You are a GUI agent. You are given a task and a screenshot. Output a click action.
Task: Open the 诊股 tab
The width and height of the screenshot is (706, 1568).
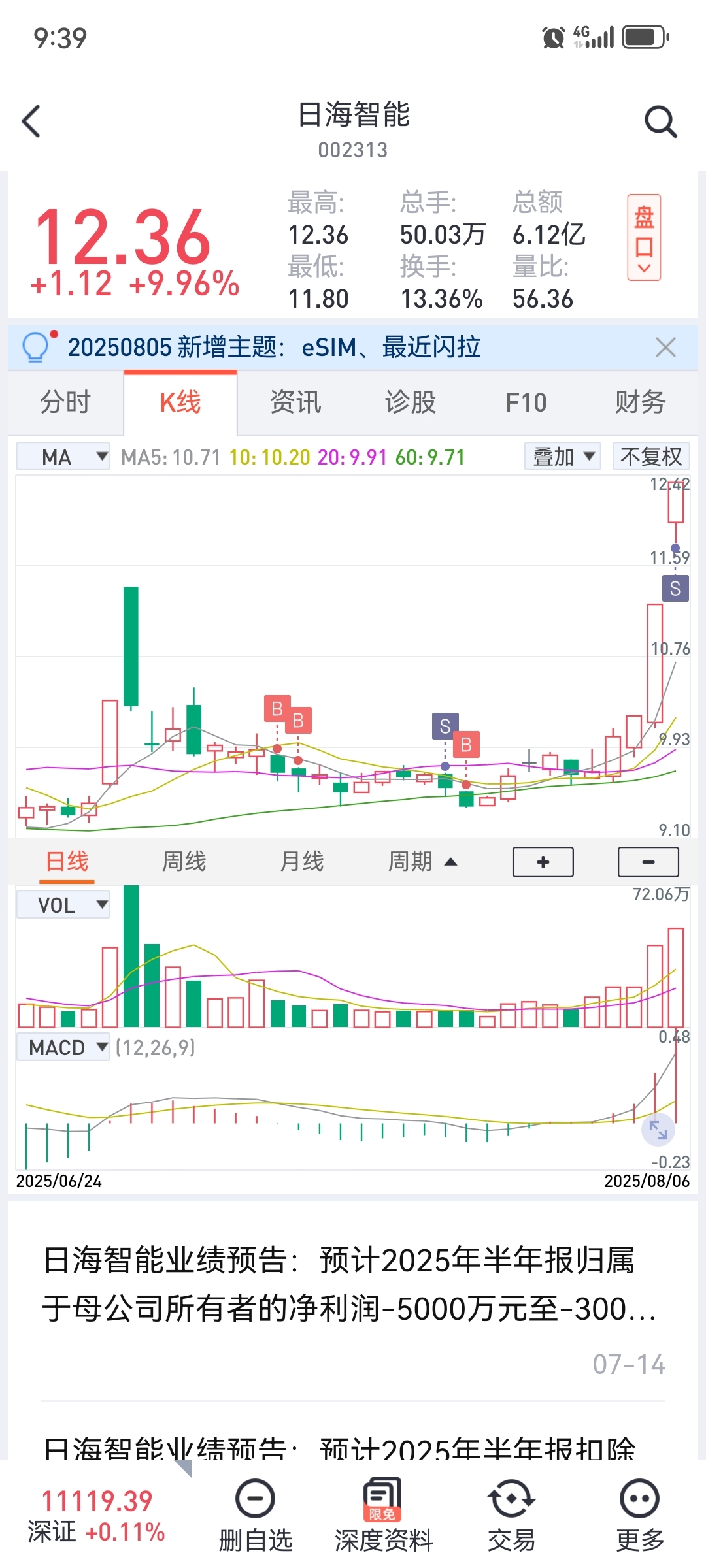pos(411,402)
